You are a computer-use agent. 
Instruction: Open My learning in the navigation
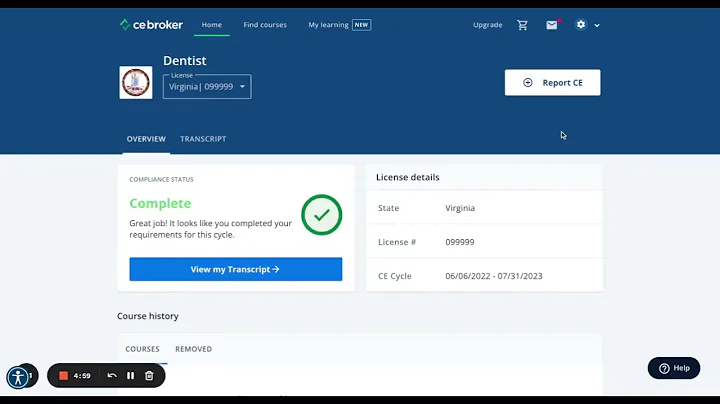point(328,25)
